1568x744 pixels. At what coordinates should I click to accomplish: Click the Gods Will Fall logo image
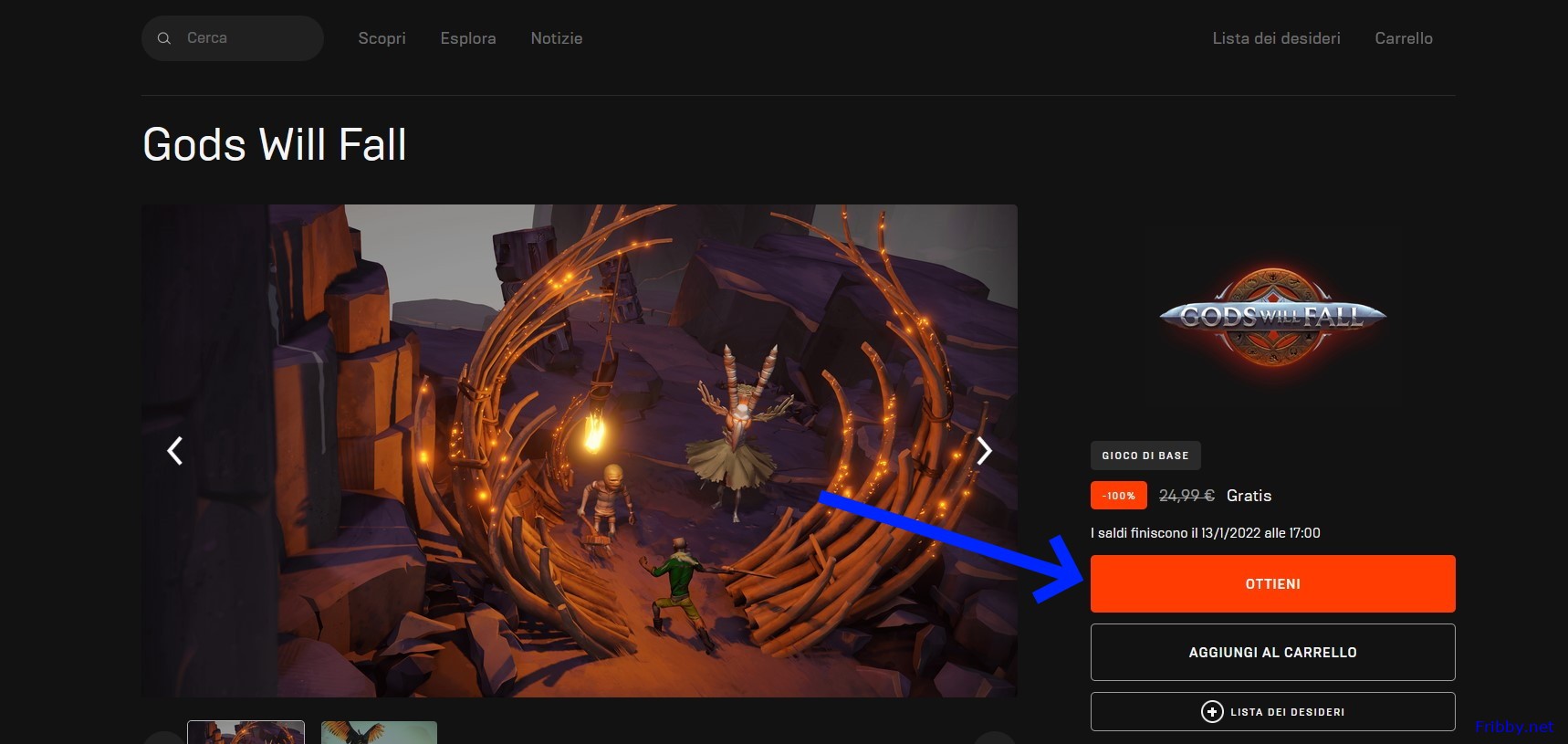pyautogui.click(x=1273, y=317)
